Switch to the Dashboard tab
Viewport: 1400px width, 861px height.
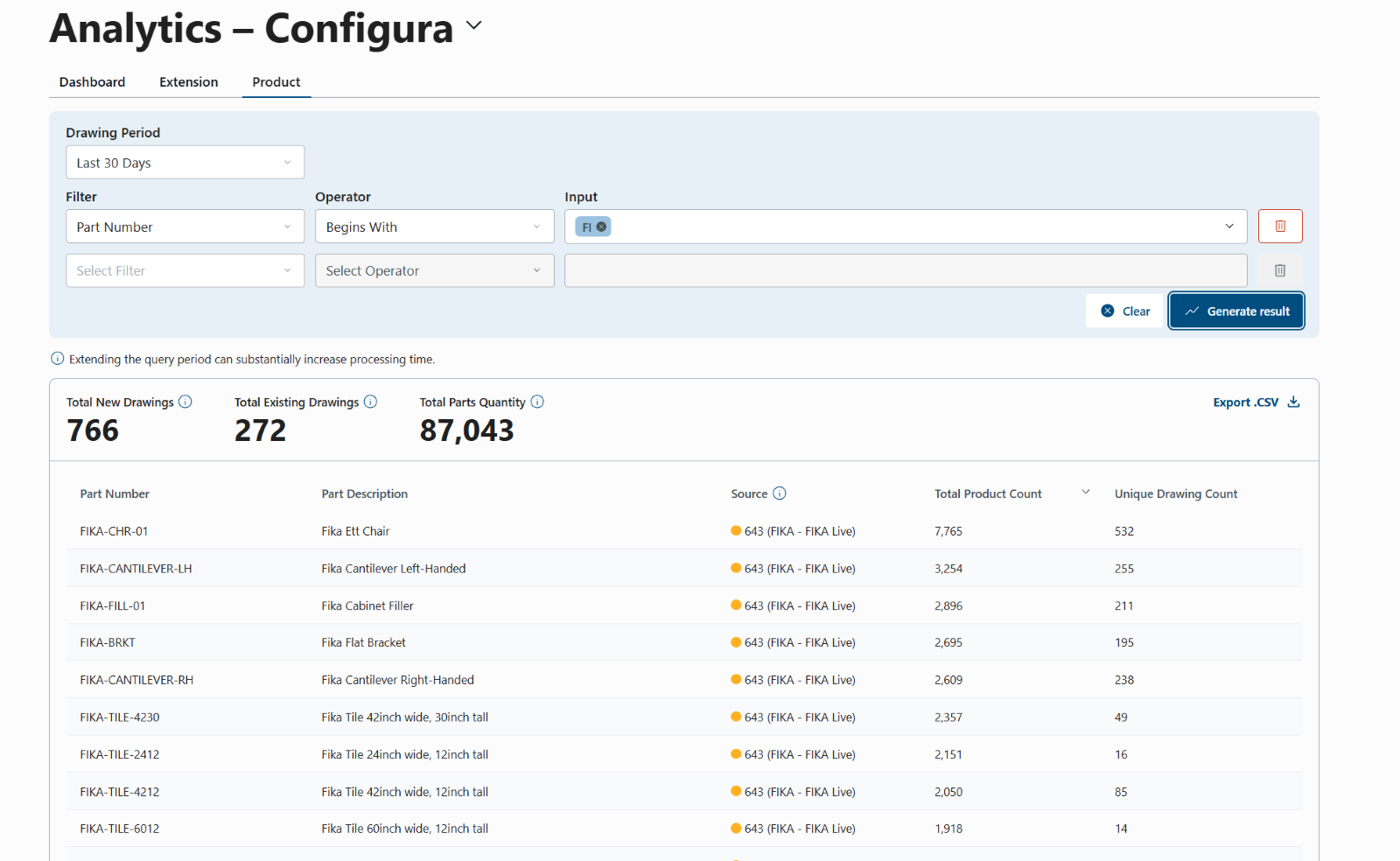click(92, 81)
